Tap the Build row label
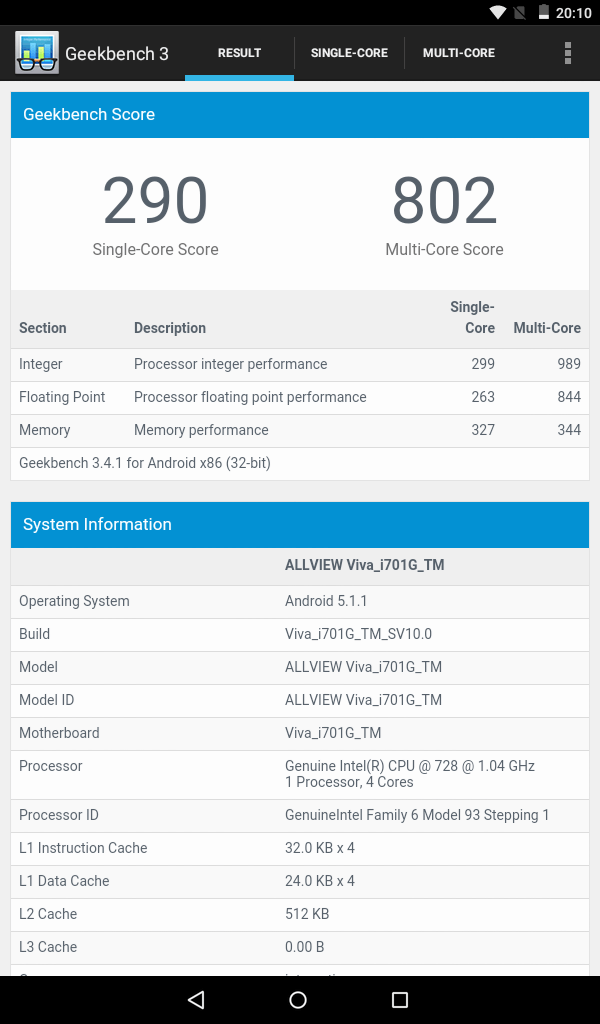The image size is (600, 1024). point(34,633)
